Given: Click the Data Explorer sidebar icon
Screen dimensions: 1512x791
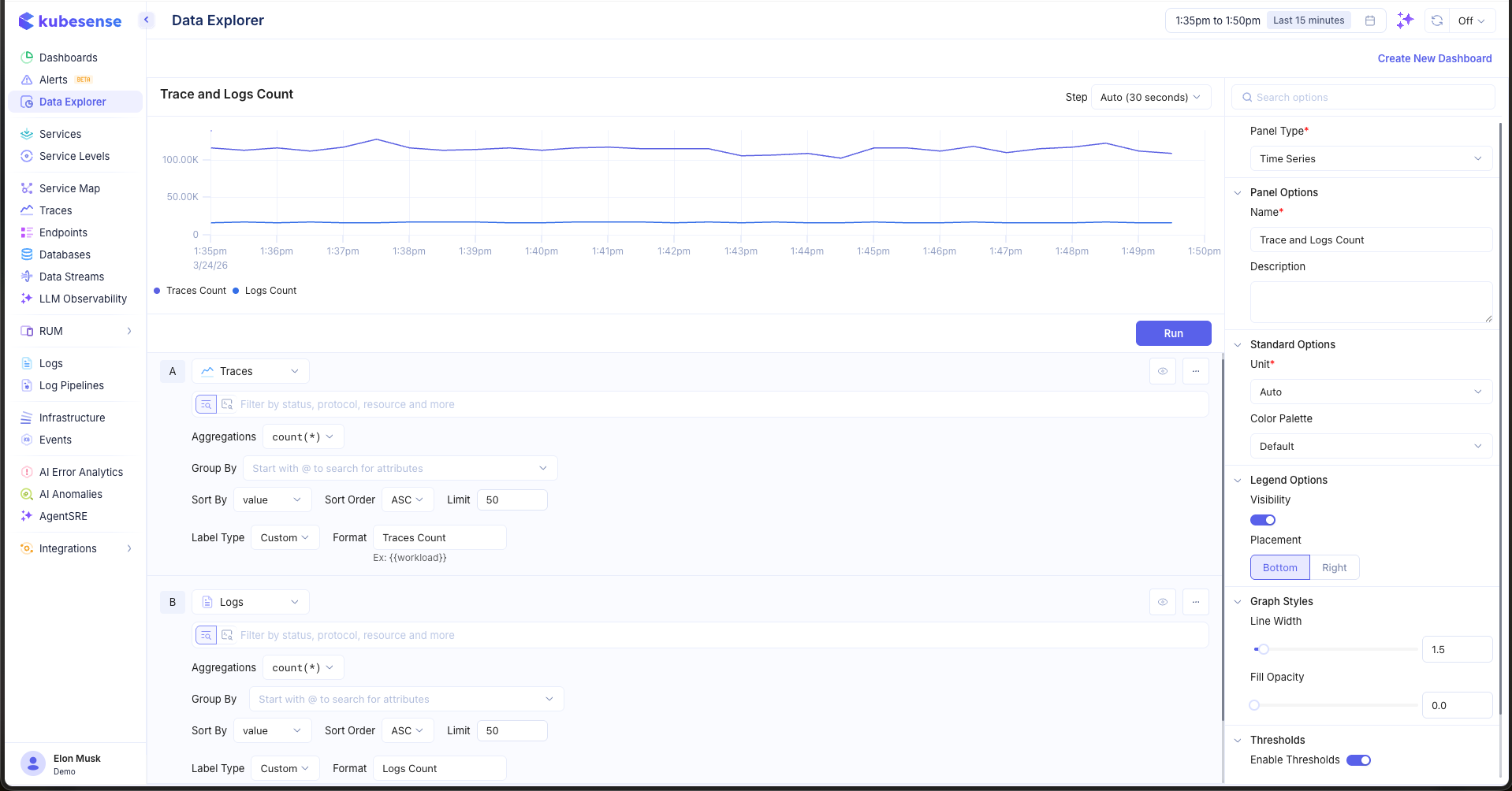Looking at the screenshot, I should pyautogui.click(x=27, y=102).
